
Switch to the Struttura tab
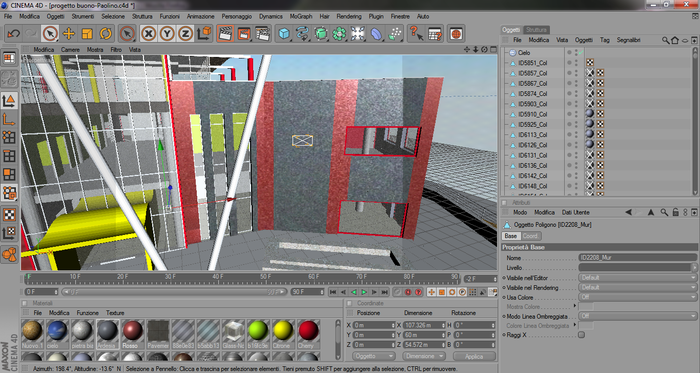tap(536, 30)
